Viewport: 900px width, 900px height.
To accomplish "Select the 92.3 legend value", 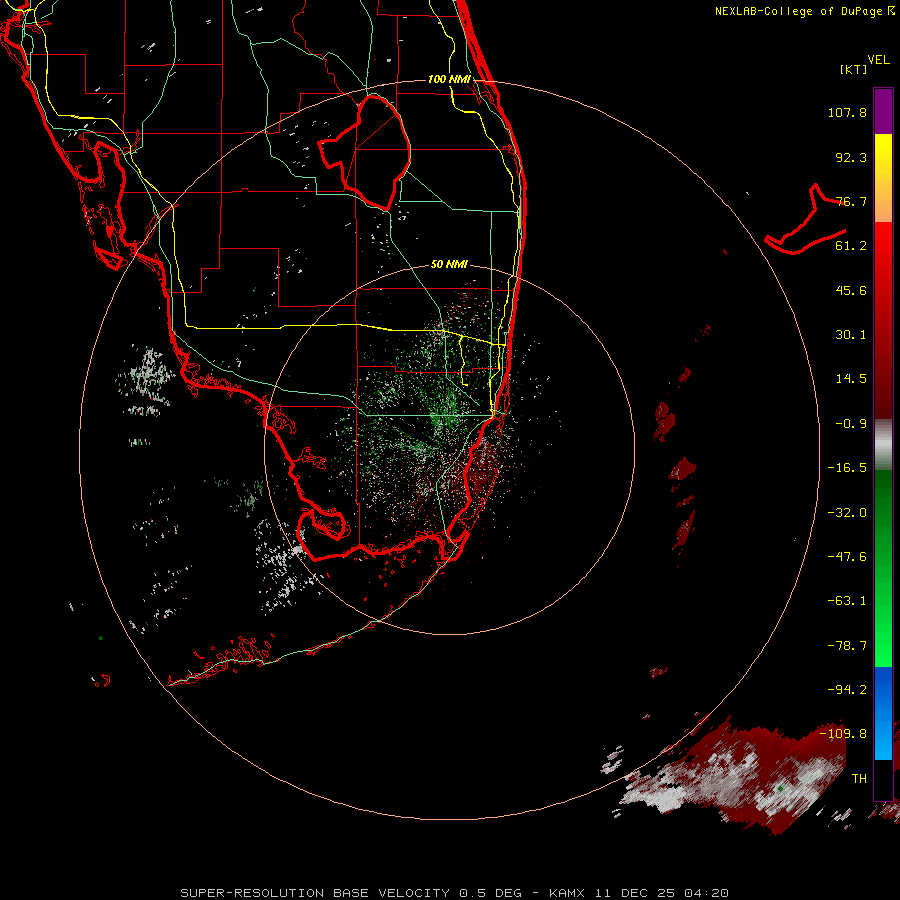I will [x=851, y=157].
